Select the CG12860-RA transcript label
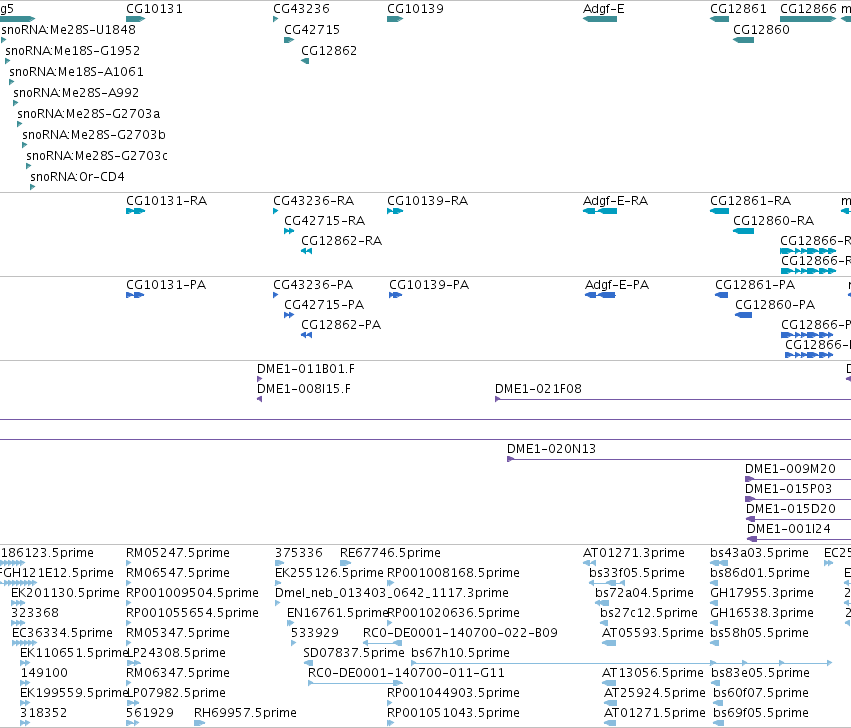The width and height of the screenshot is (851, 728). click(773, 221)
